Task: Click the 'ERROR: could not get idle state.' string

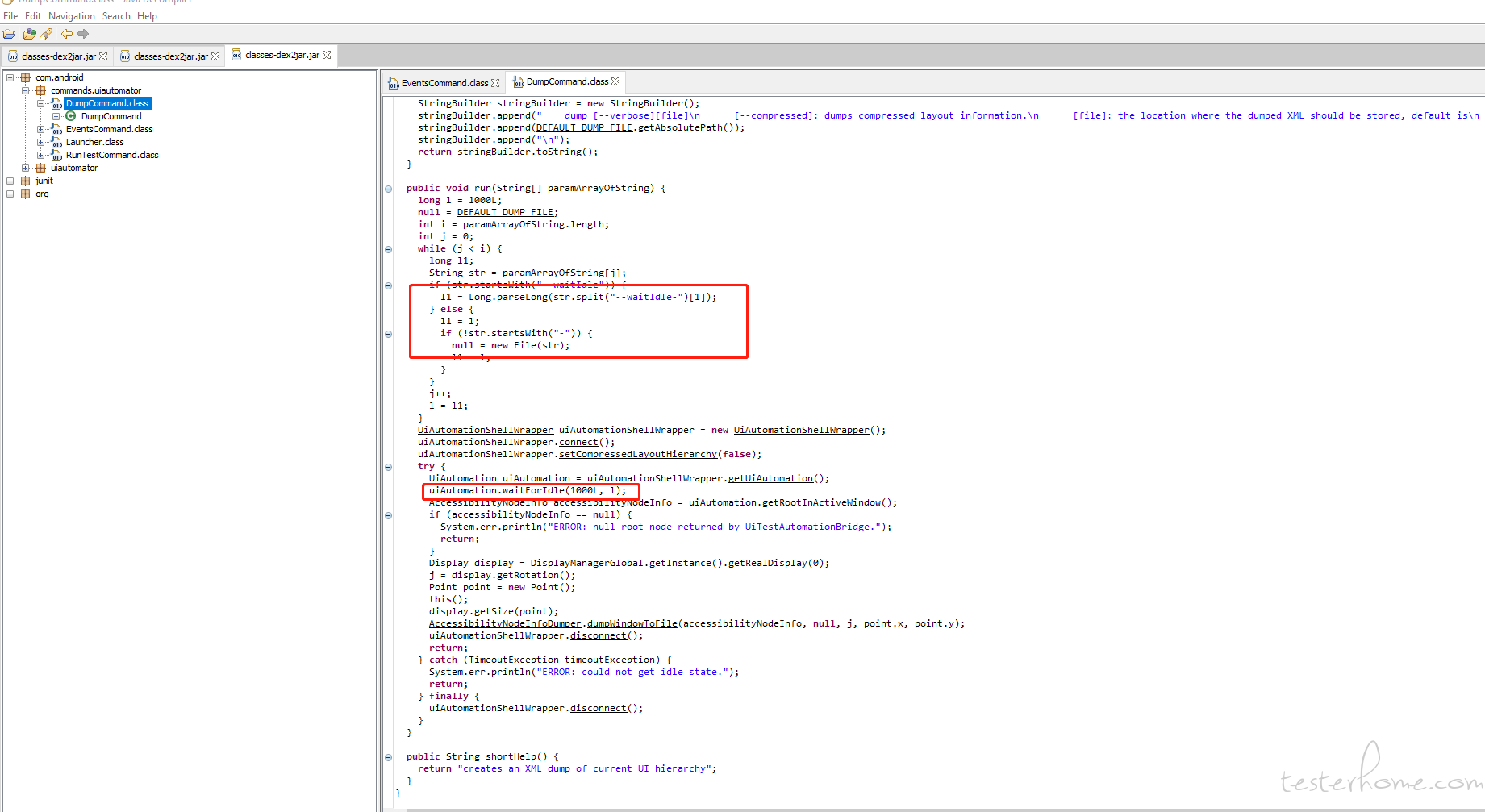Action: coord(632,672)
